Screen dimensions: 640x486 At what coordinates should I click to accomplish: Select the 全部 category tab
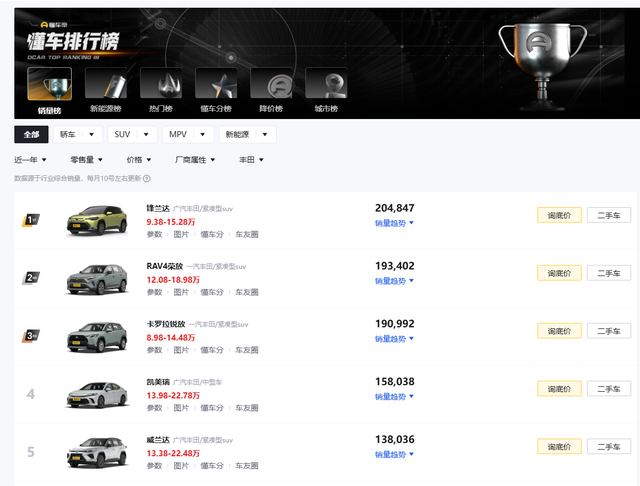click(x=31, y=134)
